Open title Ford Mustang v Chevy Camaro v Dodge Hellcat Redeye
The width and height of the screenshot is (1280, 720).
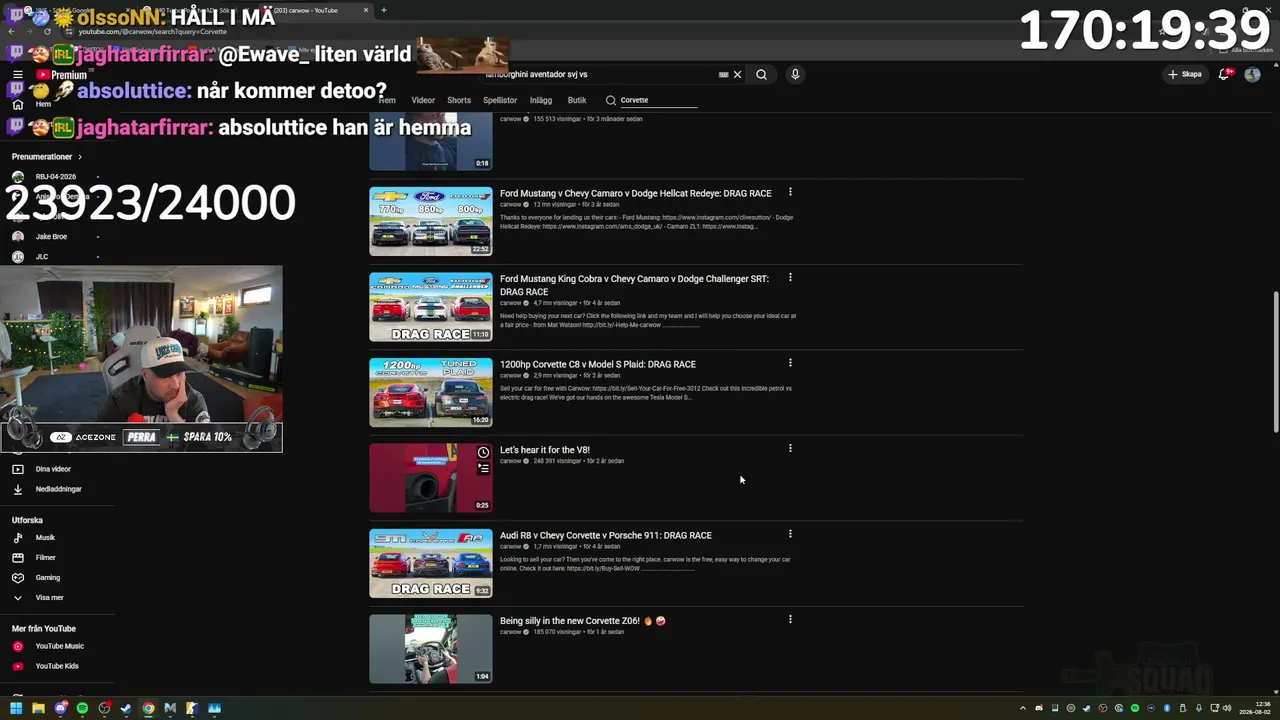636,193
